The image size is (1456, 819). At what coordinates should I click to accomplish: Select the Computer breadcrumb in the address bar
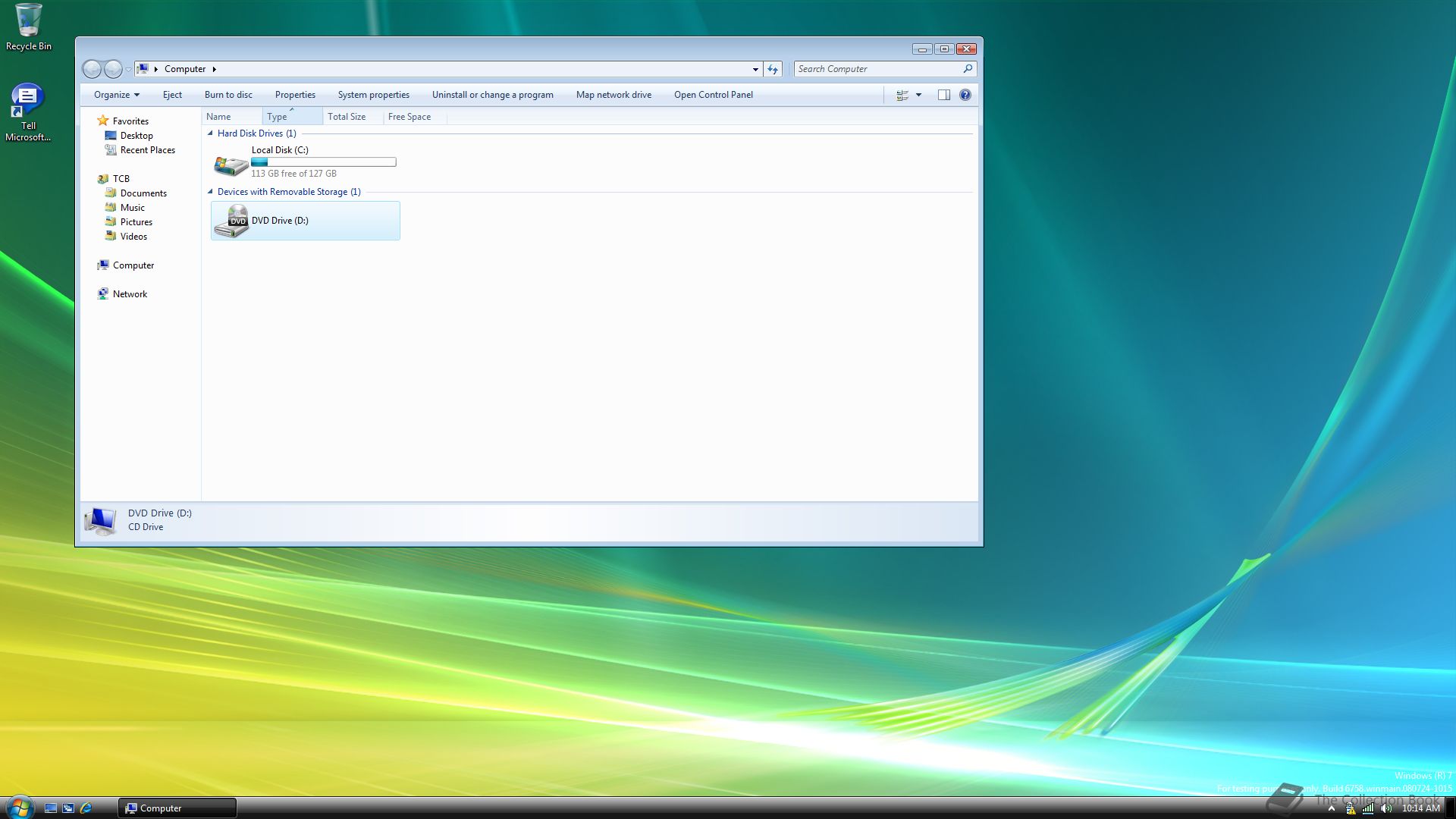click(185, 69)
